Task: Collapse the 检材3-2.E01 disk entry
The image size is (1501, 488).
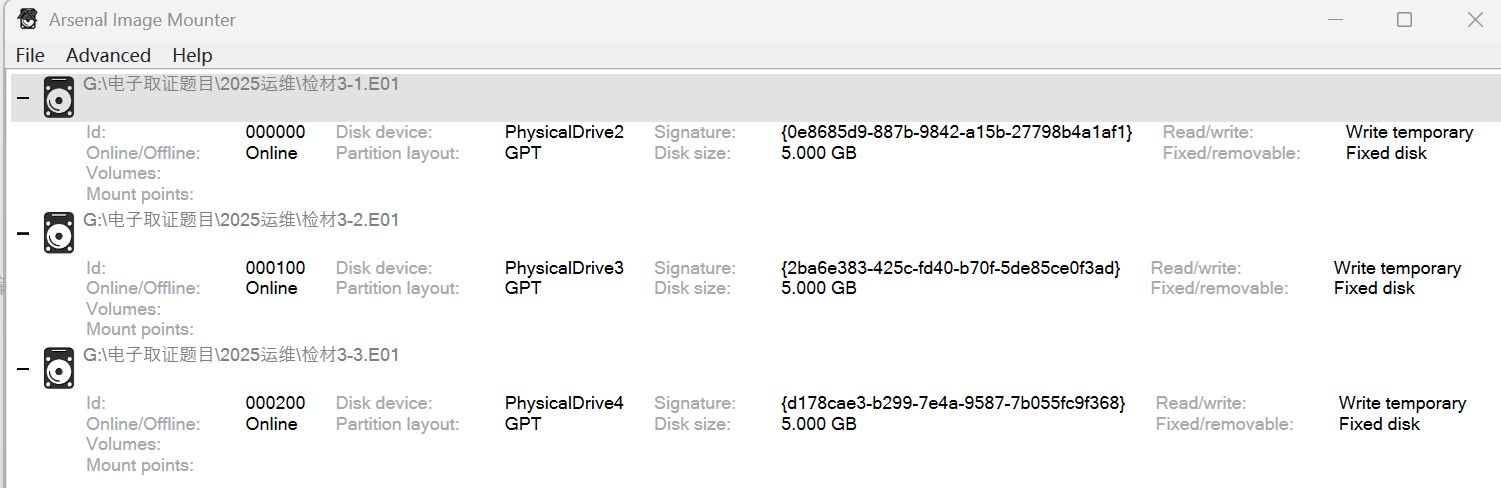Action: pos(23,233)
